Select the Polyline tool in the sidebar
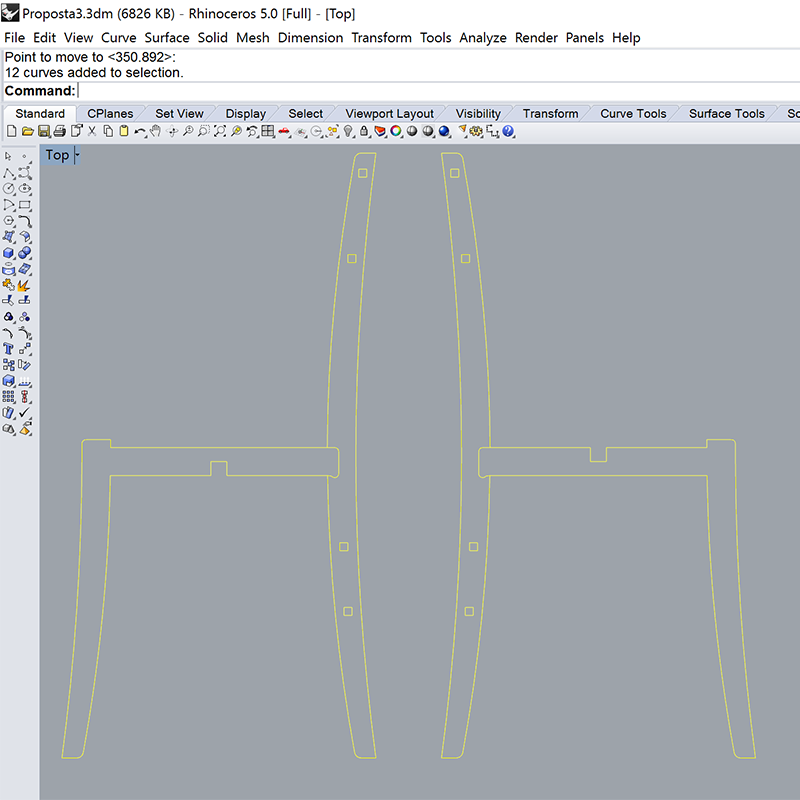 9,173
